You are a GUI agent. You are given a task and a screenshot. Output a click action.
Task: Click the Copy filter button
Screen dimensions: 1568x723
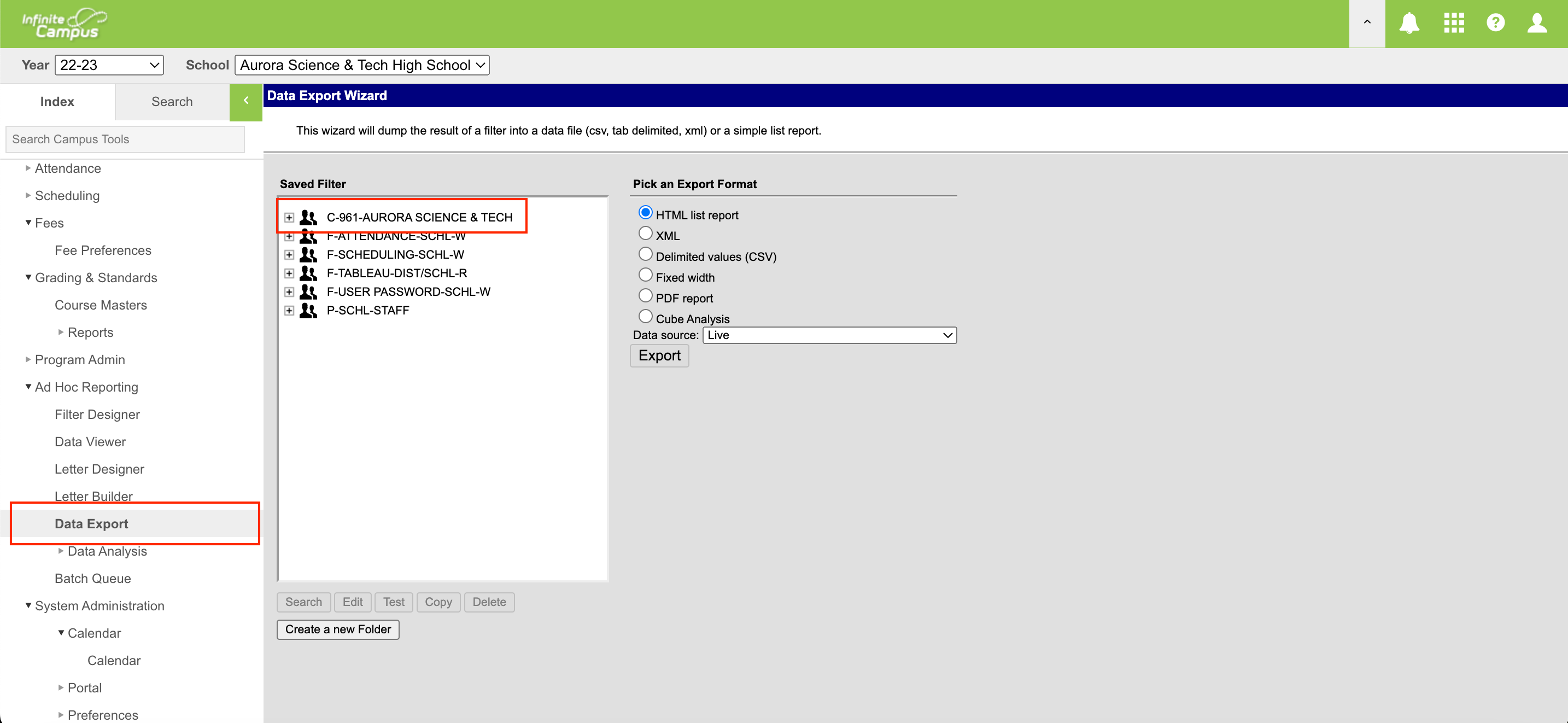pos(438,602)
